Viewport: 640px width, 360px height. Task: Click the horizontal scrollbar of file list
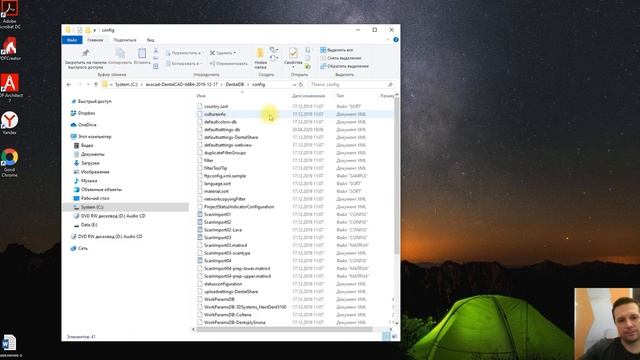click(x=284, y=329)
